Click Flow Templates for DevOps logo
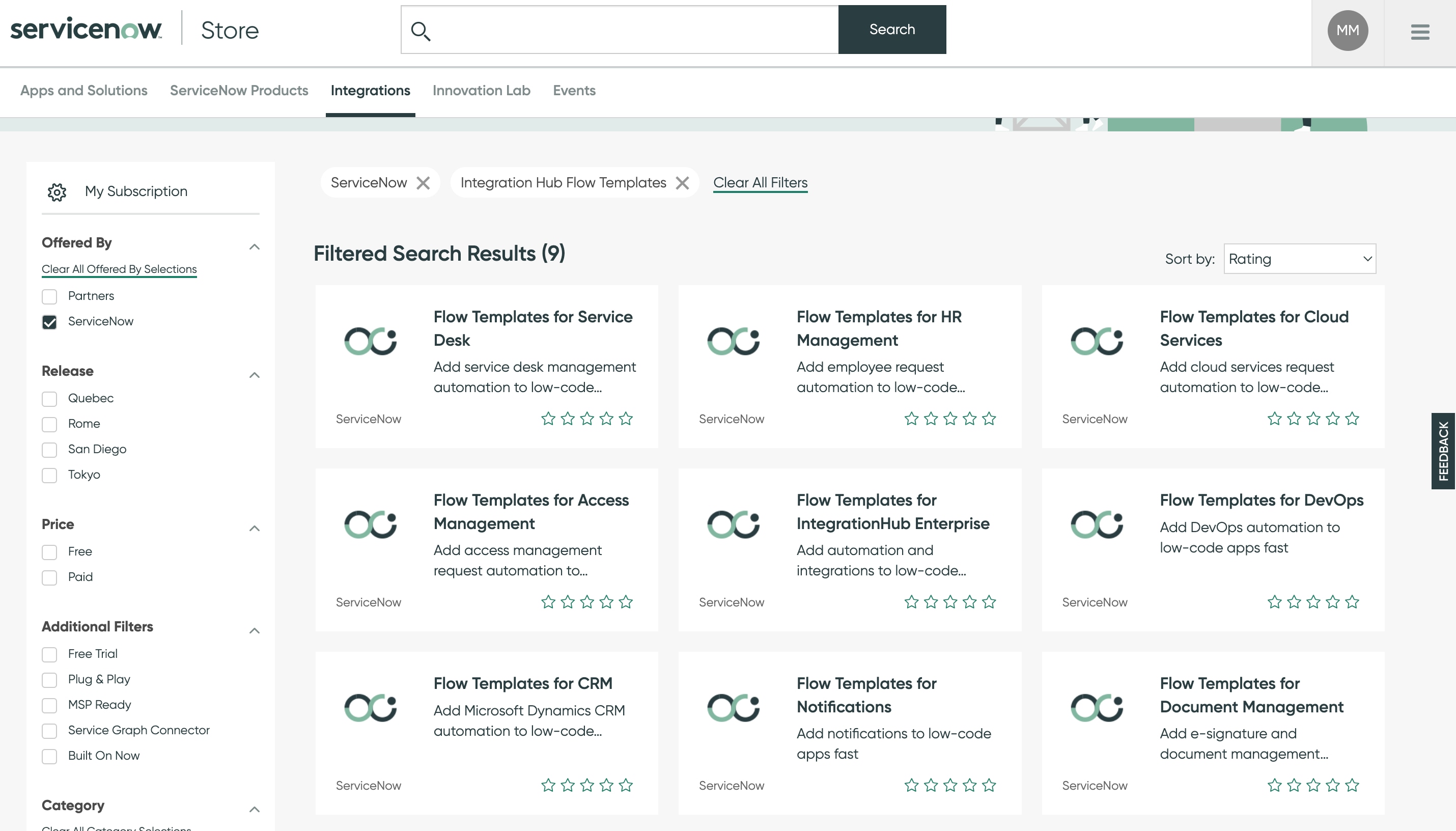 tap(1097, 524)
